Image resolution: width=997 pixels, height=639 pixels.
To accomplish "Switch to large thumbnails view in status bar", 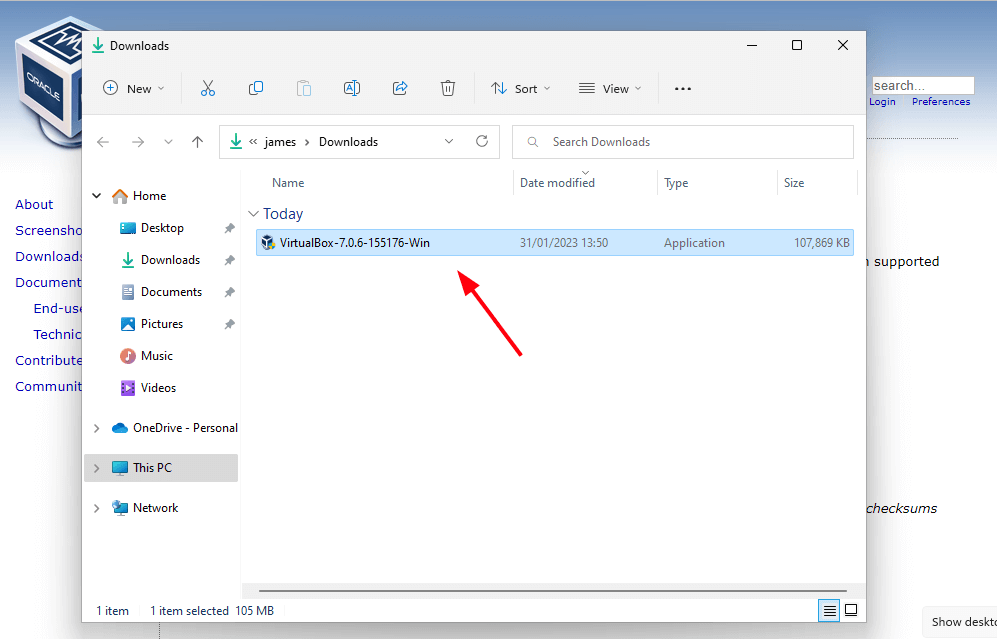I will click(x=851, y=610).
